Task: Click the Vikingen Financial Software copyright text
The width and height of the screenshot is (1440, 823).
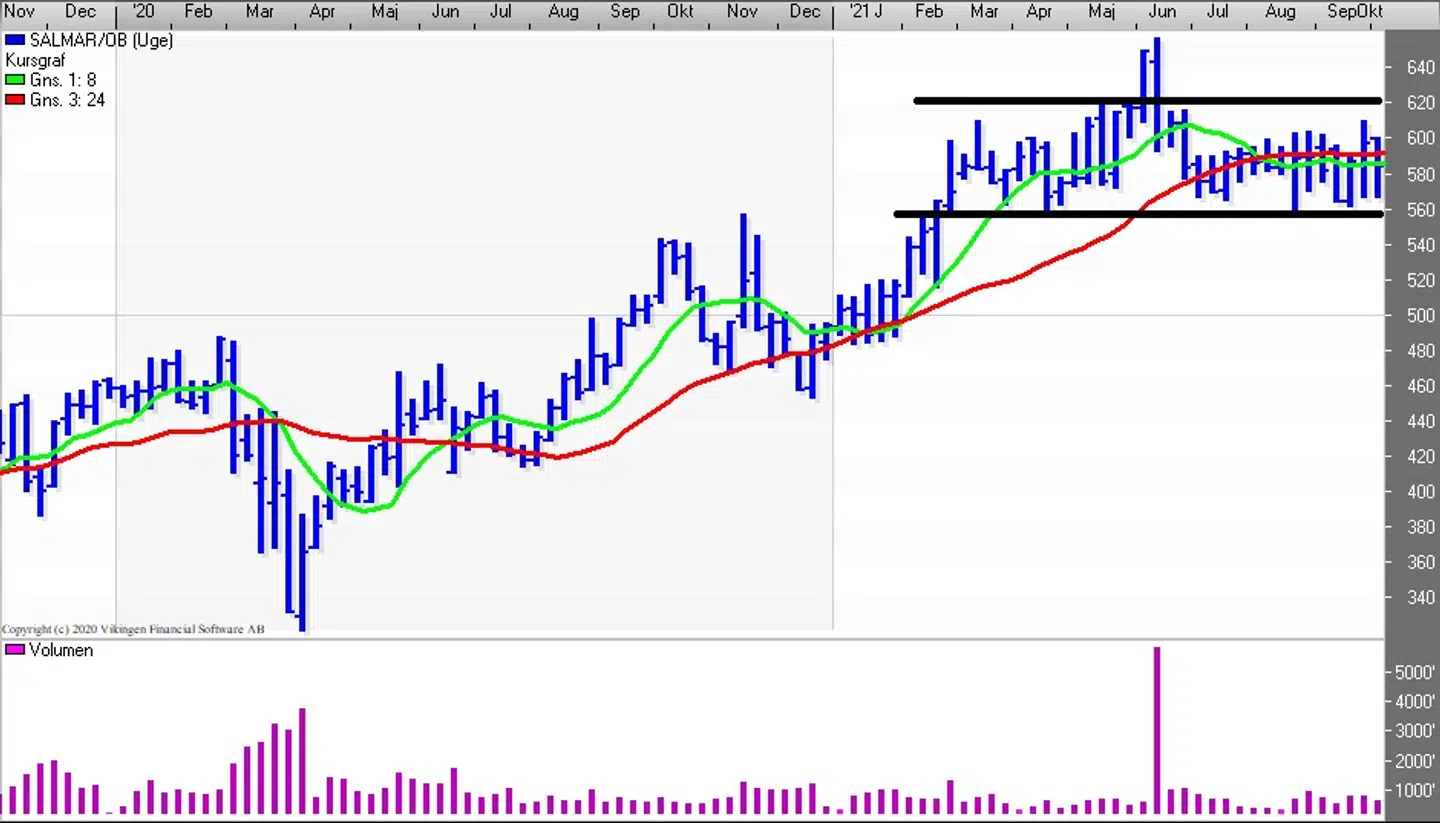Action: (x=133, y=629)
